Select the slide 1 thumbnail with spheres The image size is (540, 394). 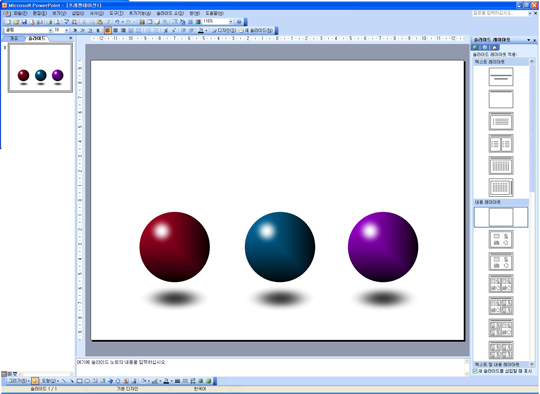40,68
